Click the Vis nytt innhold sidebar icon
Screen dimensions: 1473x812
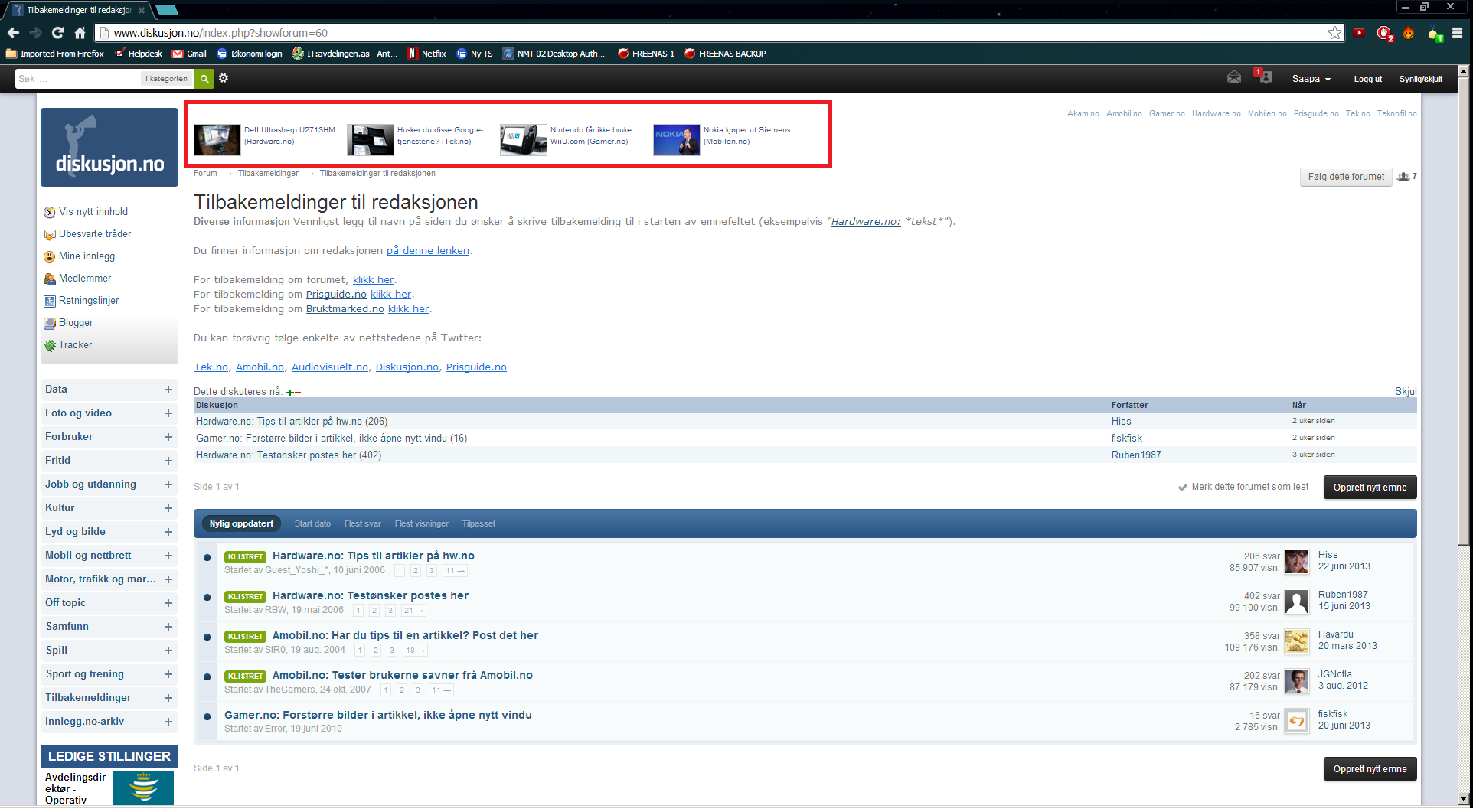50,213
